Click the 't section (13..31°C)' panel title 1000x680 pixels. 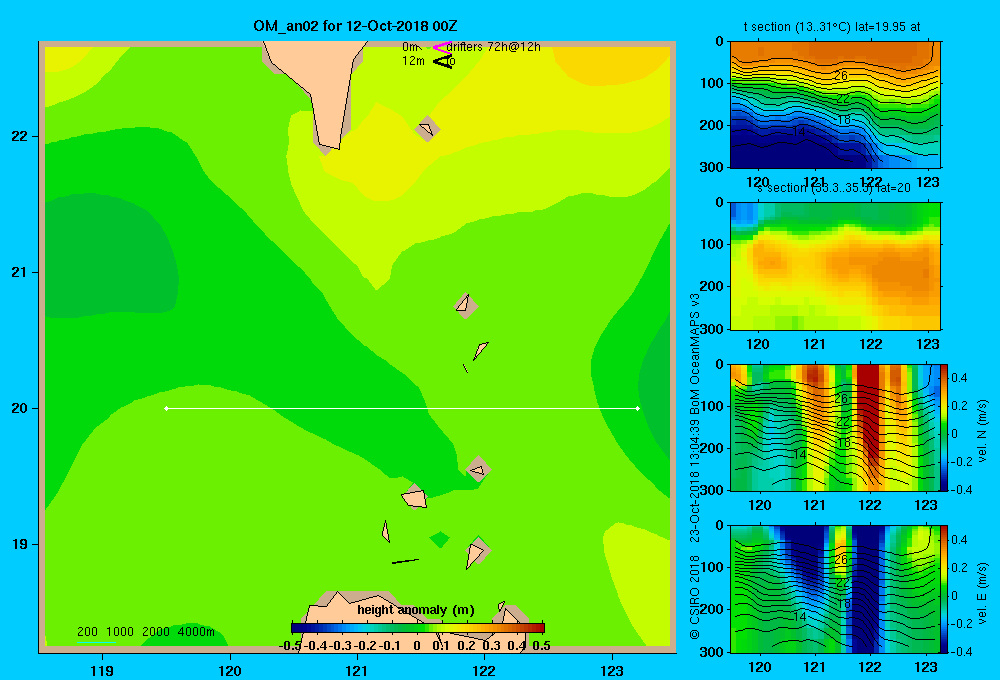click(x=832, y=27)
